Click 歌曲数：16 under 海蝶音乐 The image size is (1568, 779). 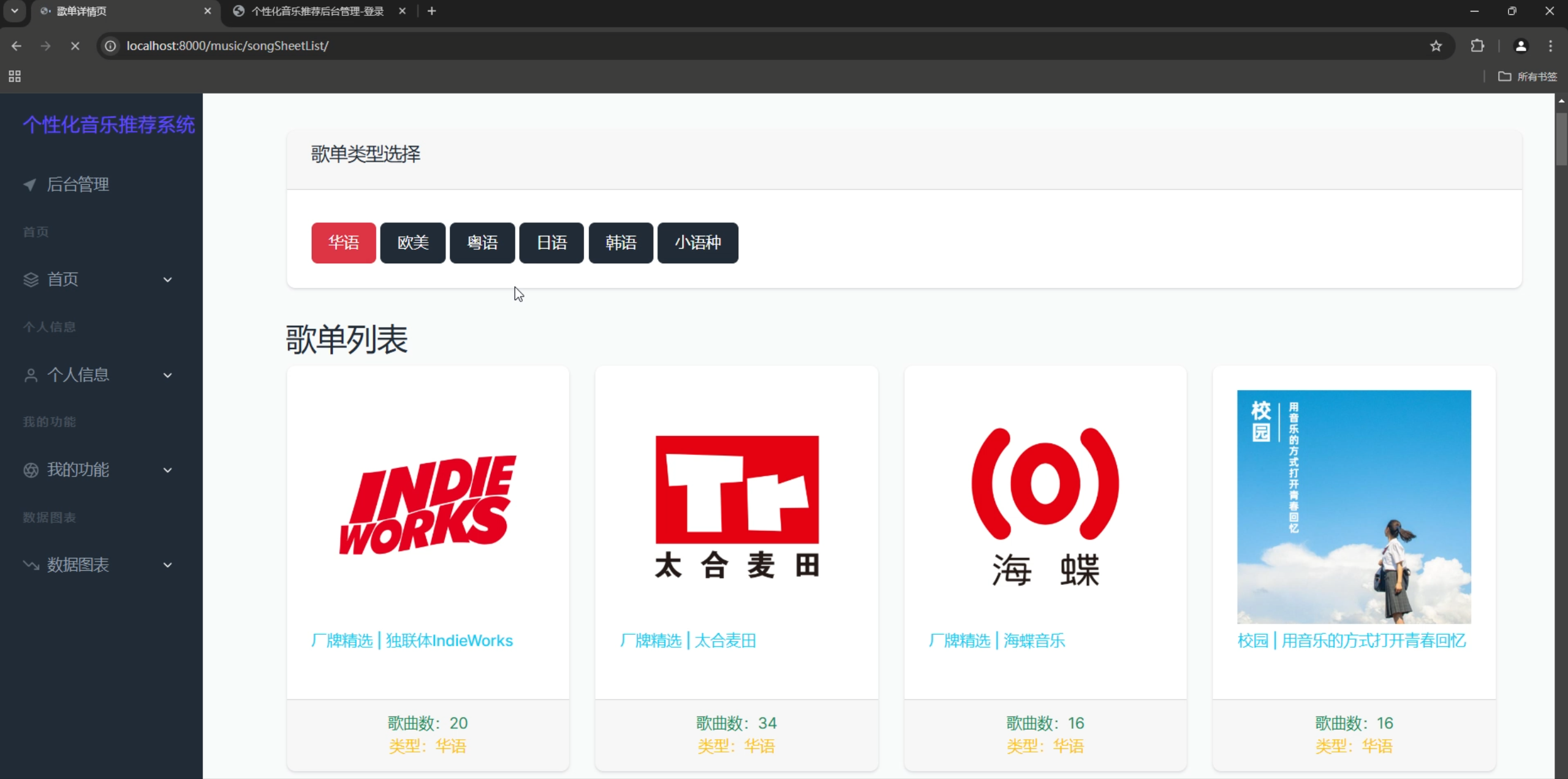1045,723
